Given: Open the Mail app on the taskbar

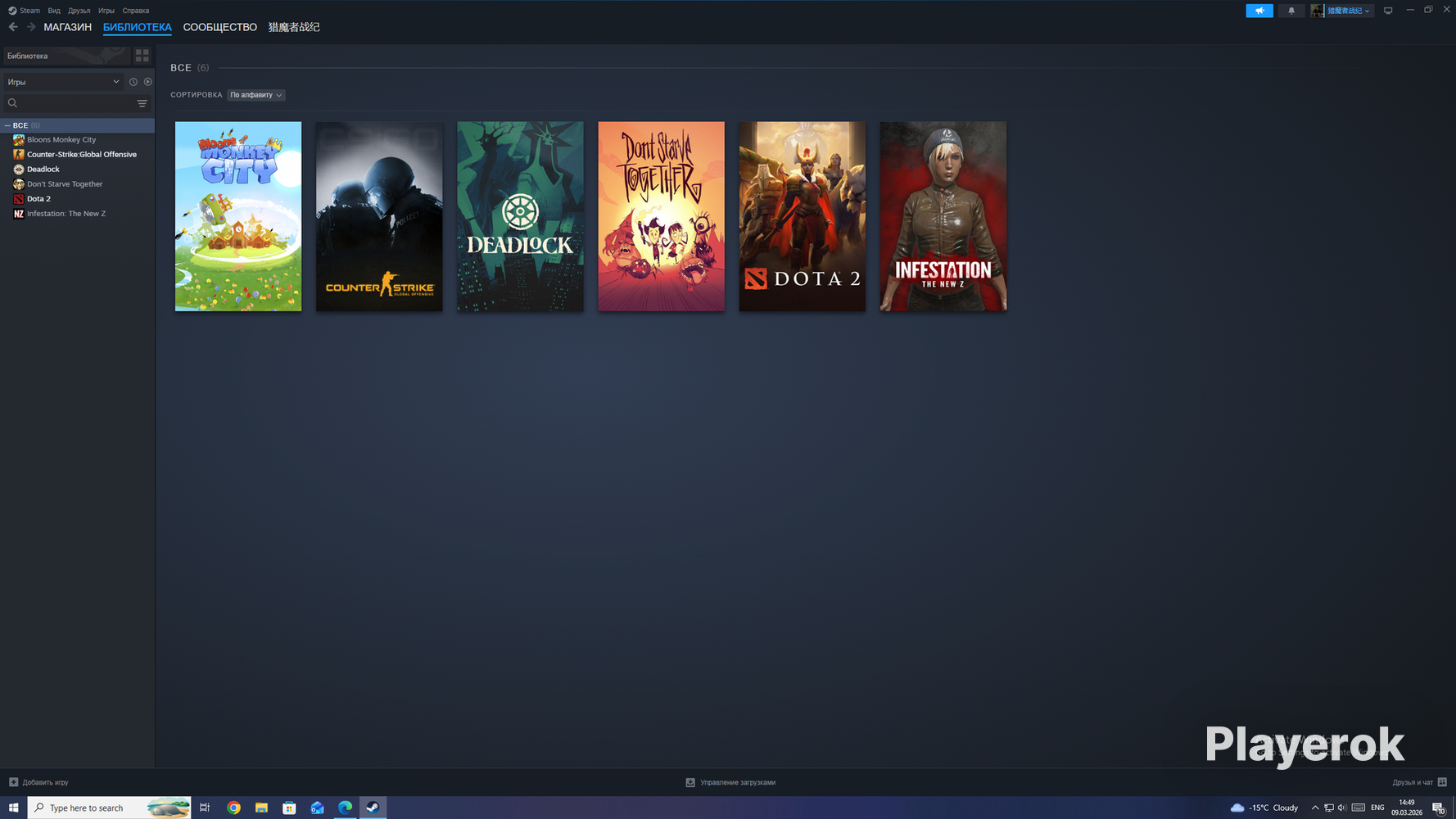Looking at the screenshot, I should point(317,808).
